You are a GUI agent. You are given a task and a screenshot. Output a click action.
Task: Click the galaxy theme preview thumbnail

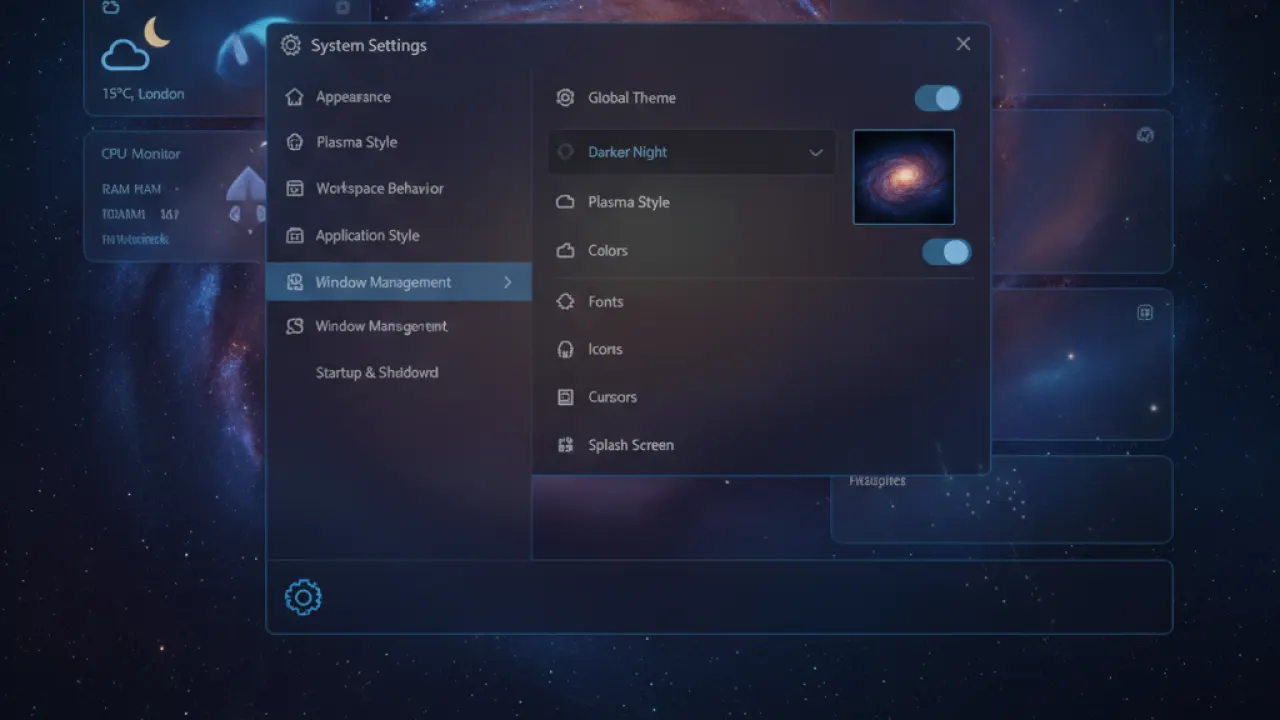click(904, 177)
